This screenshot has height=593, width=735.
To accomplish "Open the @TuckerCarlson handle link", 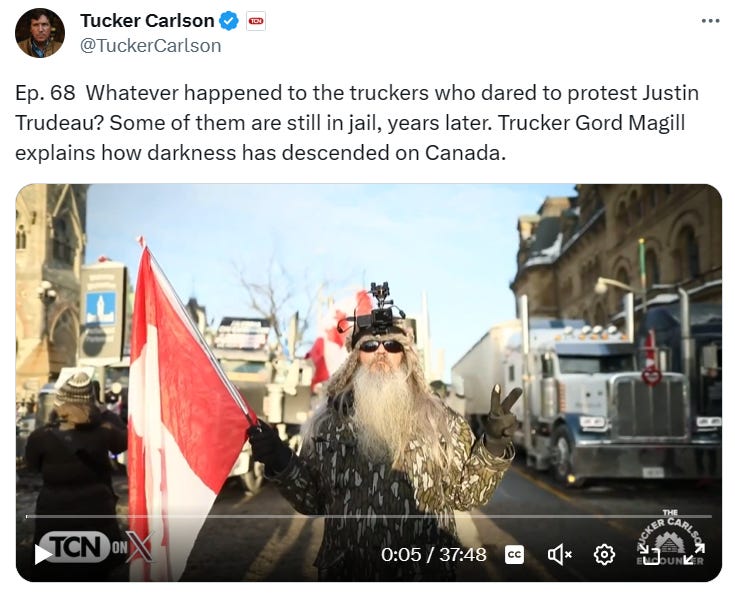I will pos(150,46).
